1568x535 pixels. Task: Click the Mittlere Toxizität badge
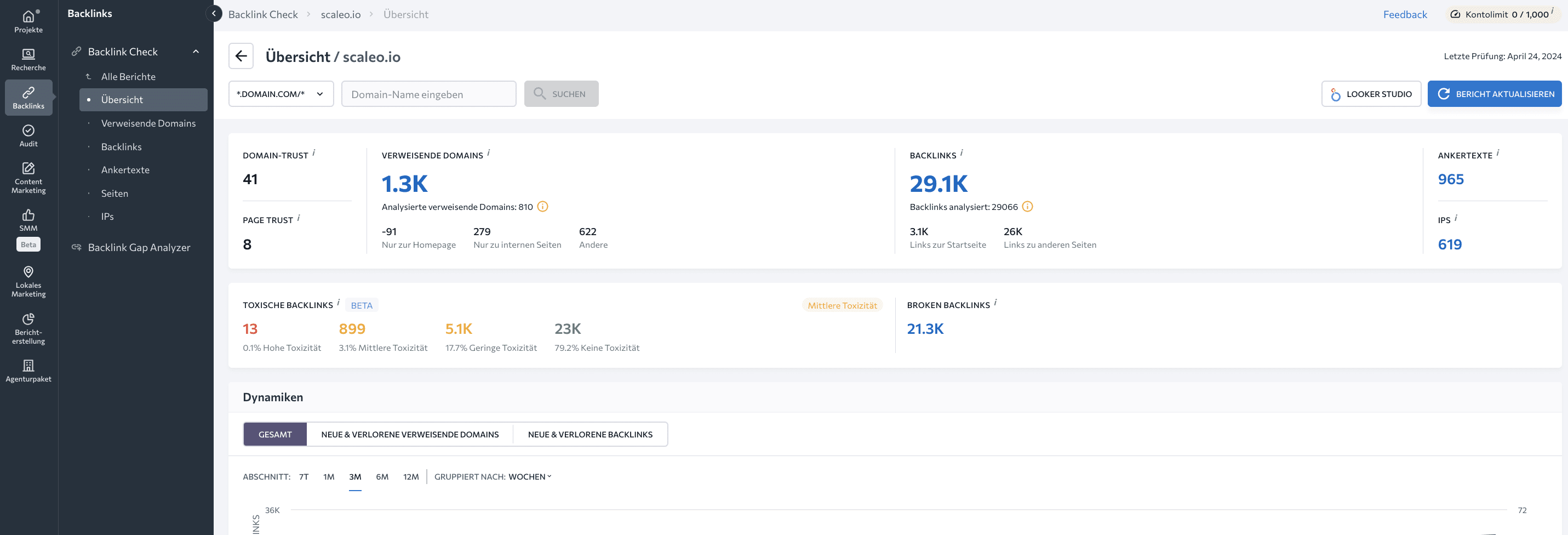843,305
